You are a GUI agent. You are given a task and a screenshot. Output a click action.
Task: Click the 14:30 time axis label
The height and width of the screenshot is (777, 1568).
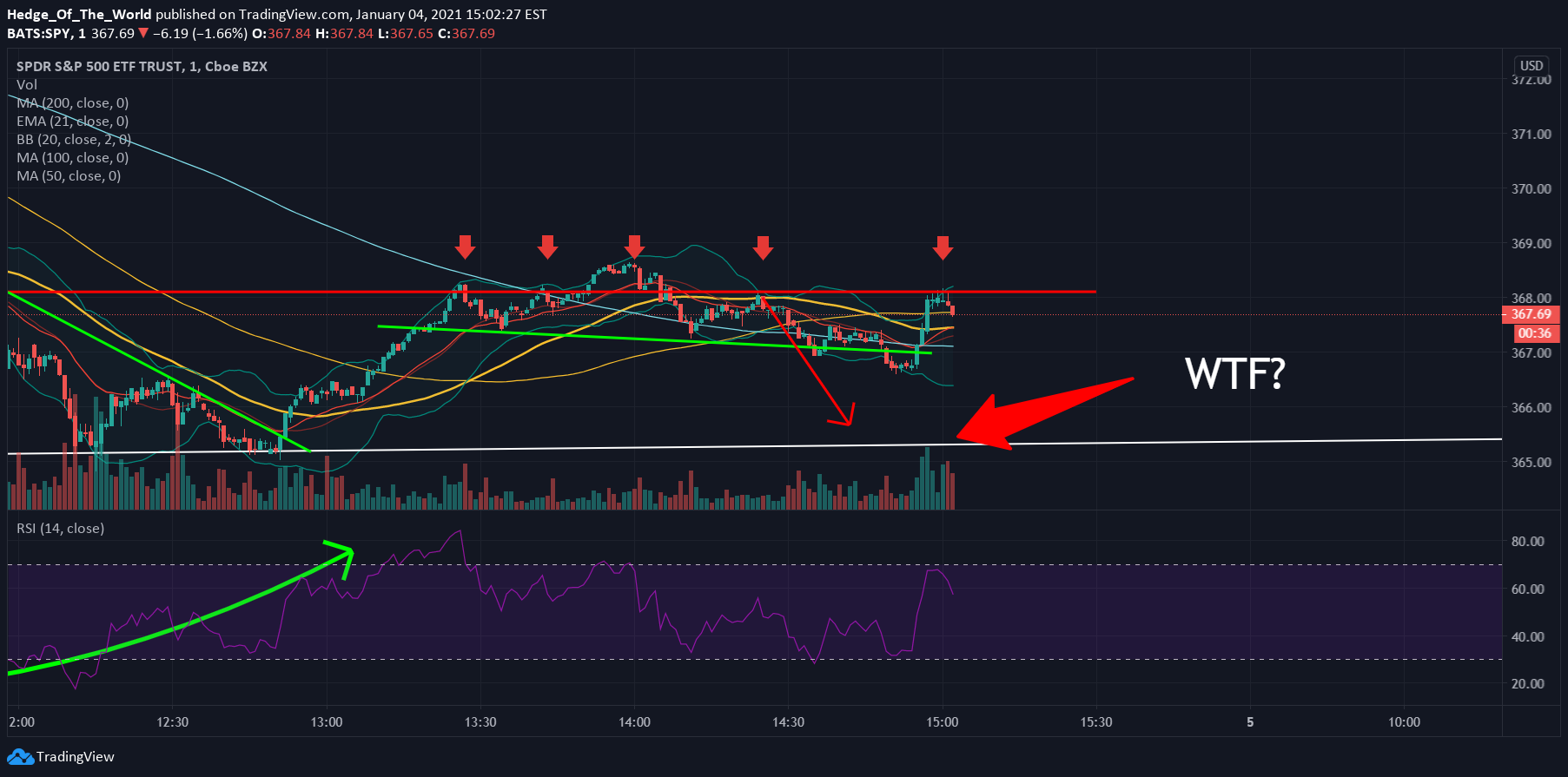click(x=788, y=721)
